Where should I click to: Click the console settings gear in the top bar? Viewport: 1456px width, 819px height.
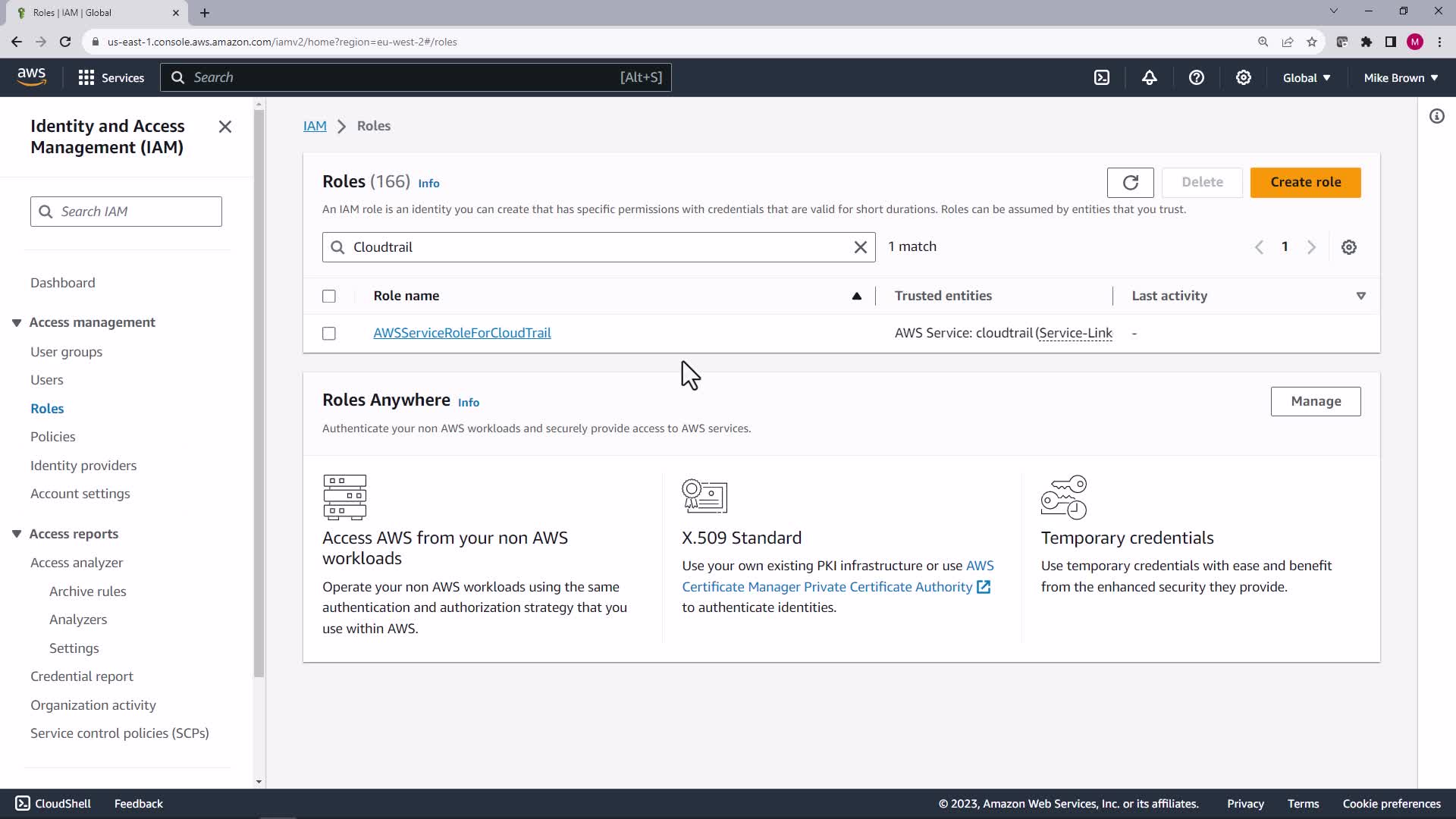(x=1244, y=77)
